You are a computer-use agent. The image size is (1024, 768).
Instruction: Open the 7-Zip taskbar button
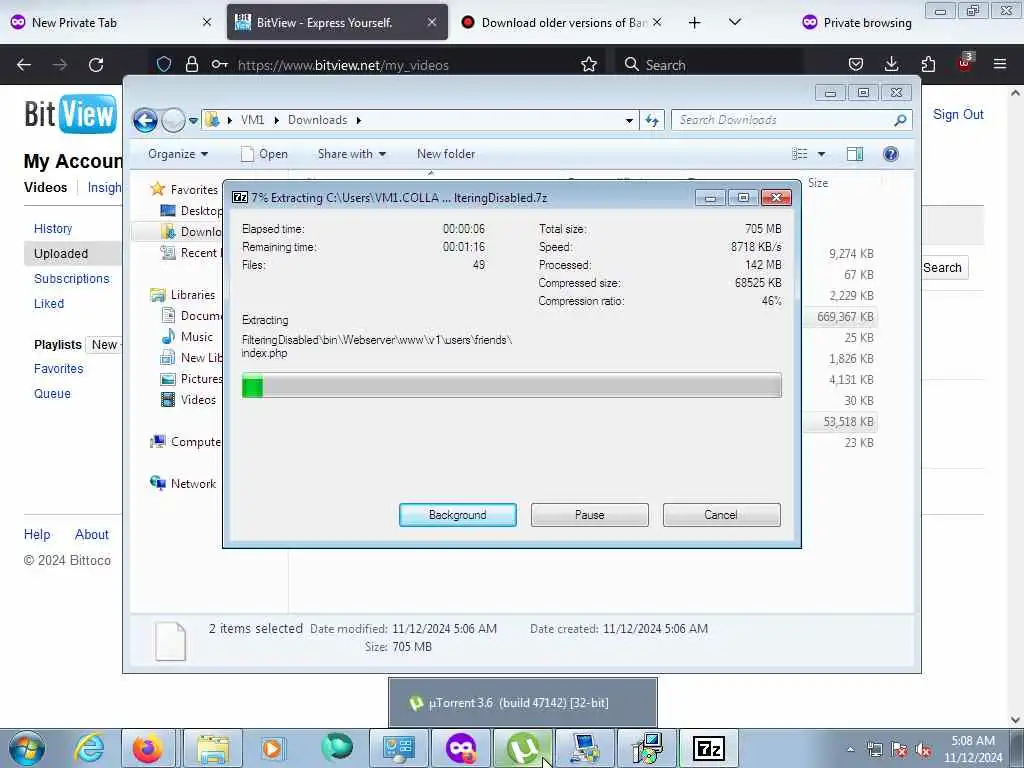click(709, 748)
